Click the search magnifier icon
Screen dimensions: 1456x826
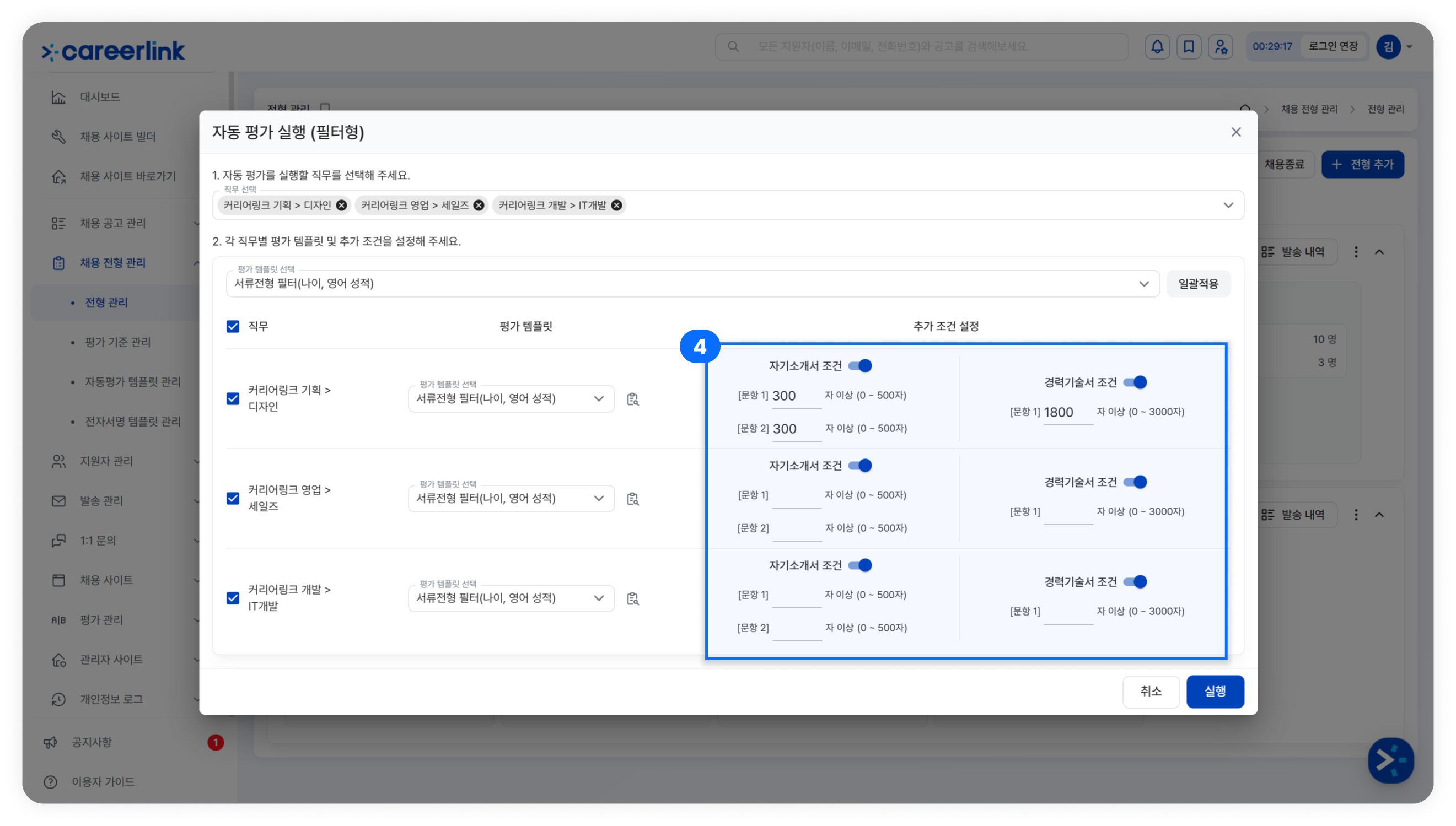733,46
